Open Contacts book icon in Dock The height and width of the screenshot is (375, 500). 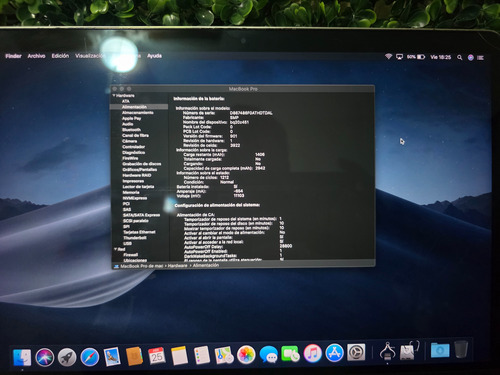pos(135,356)
